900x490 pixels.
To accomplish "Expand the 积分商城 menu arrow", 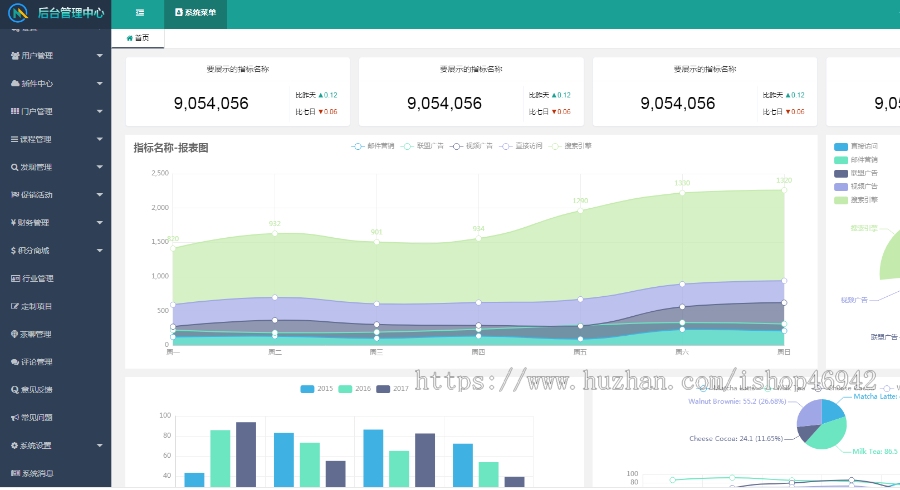I will (99, 250).
